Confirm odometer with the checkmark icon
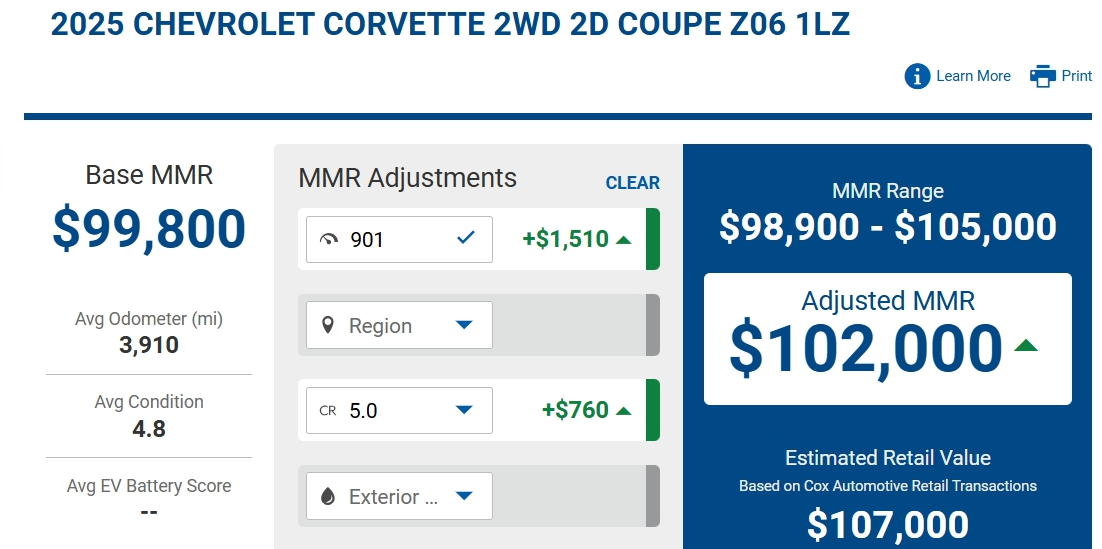 click(x=465, y=238)
